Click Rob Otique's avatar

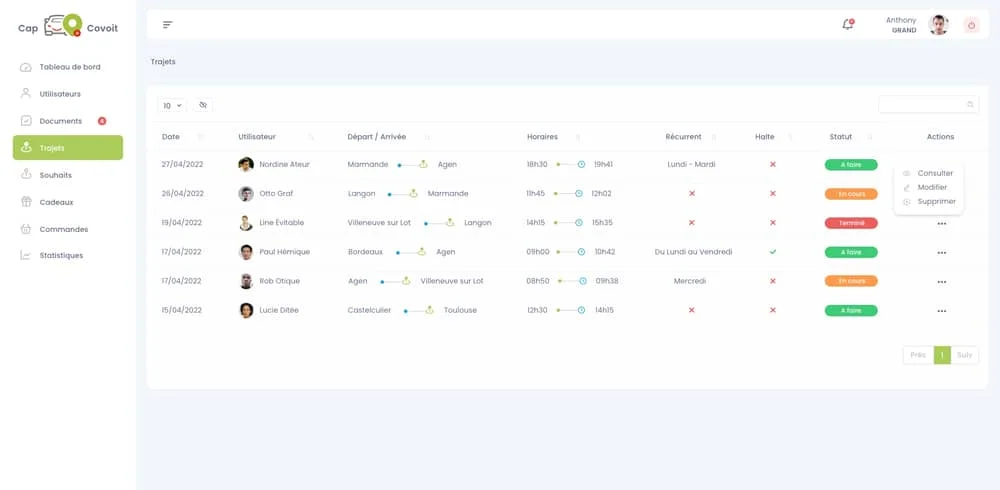(x=246, y=281)
